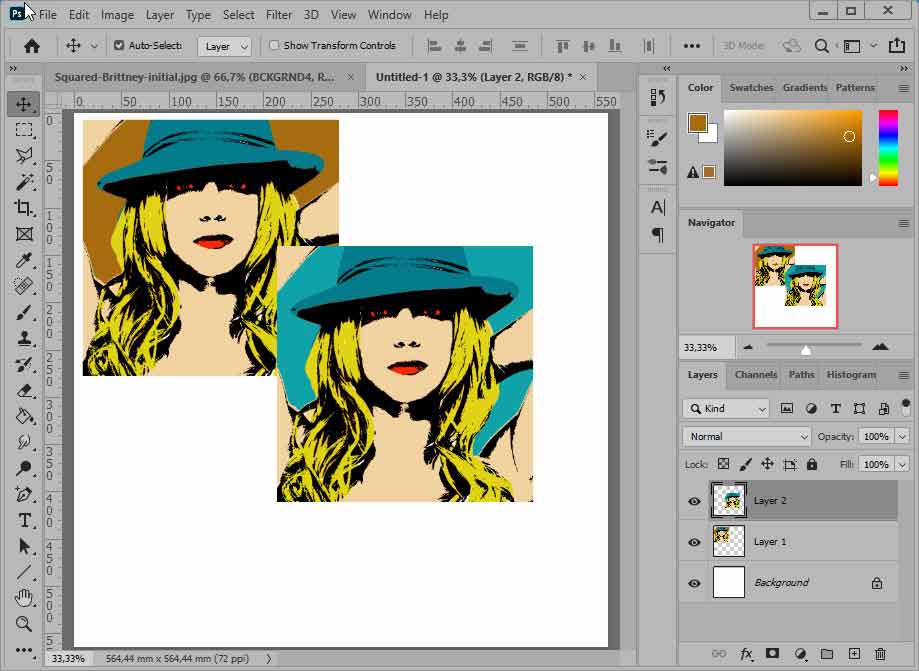Open the Layer menu
This screenshot has height=671, width=919.
click(159, 15)
